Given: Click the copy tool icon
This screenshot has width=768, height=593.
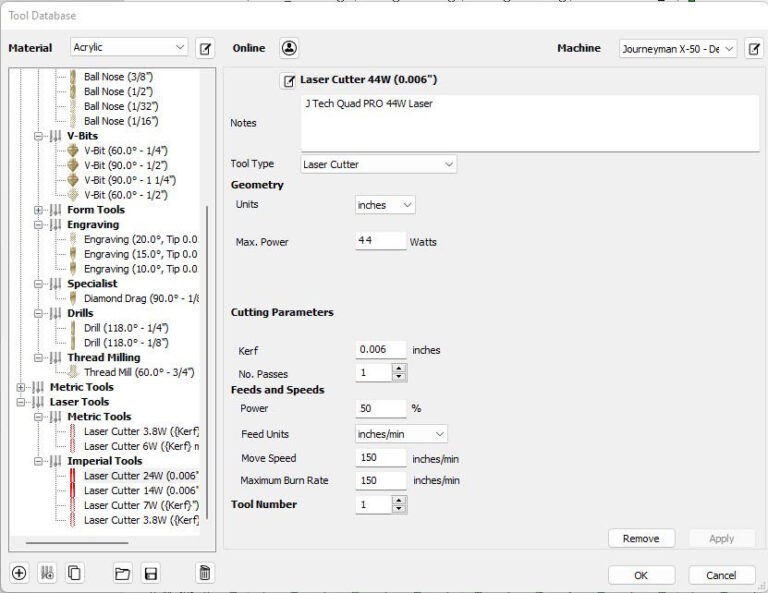Looking at the screenshot, I should (74, 573).
